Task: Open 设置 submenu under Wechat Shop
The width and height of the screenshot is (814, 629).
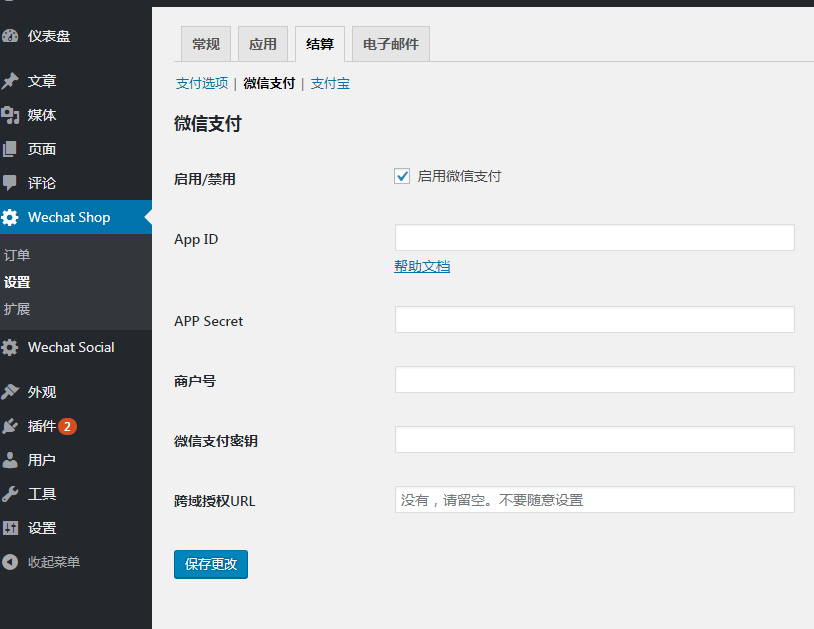Action: [x=17, y=282]
